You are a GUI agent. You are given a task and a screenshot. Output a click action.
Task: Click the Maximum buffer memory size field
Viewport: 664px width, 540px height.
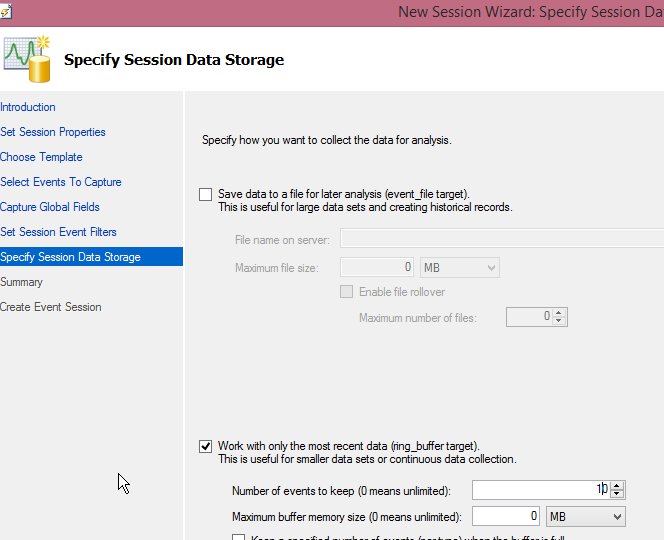506,517
